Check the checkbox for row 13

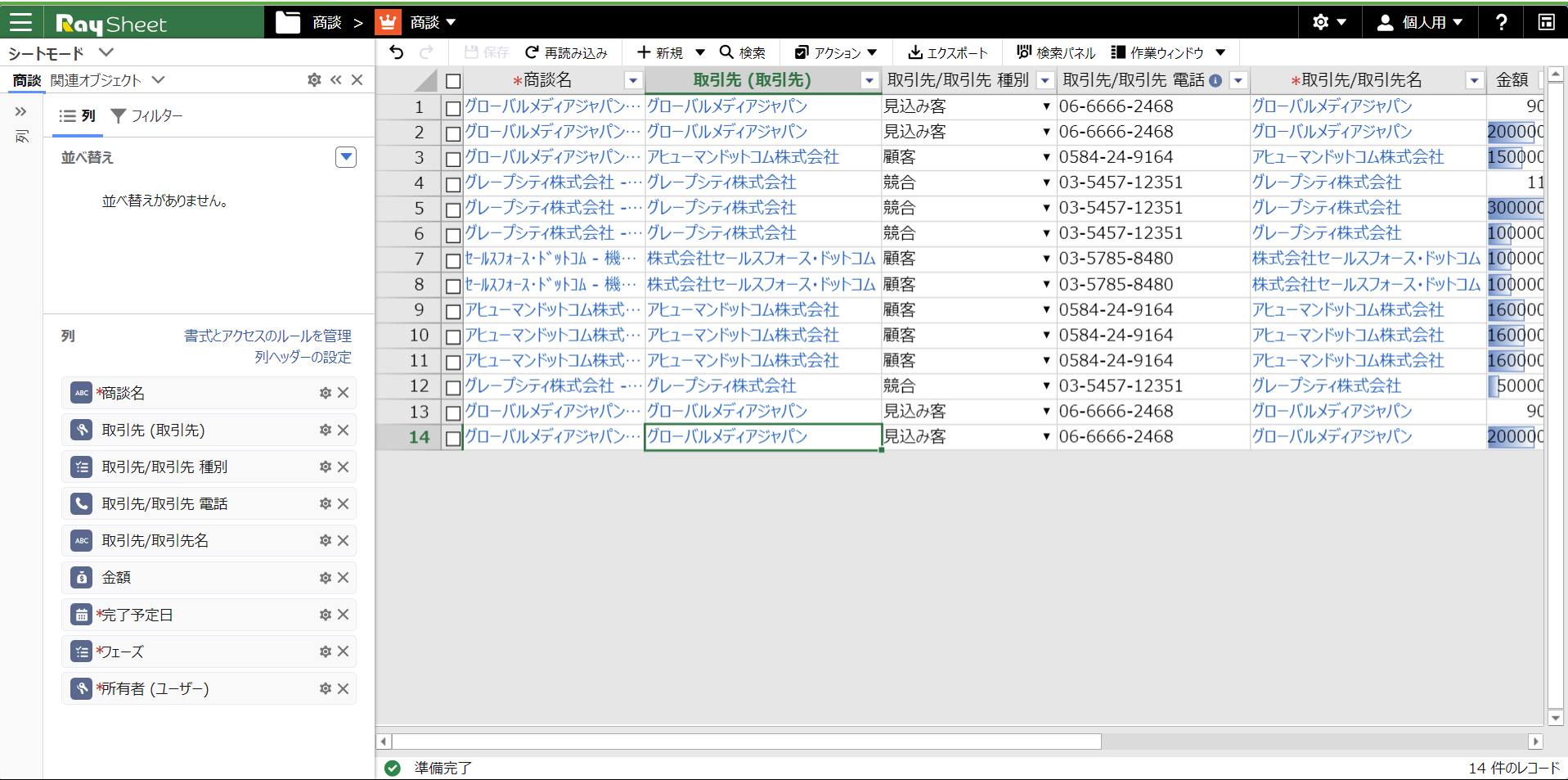(x=453, y=413)
